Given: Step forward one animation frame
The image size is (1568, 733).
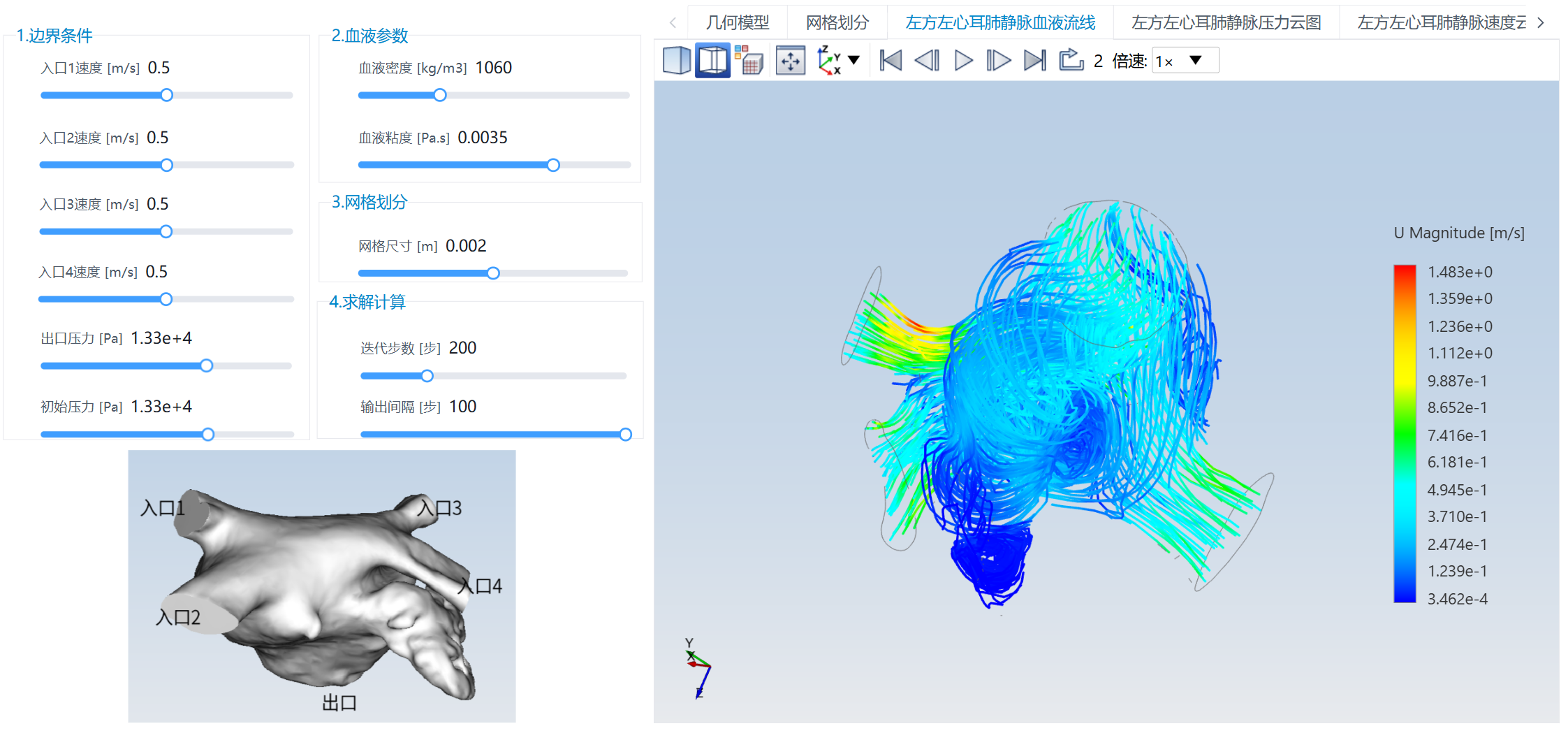Looking at the screenshot, I should [x=998, y=61].
